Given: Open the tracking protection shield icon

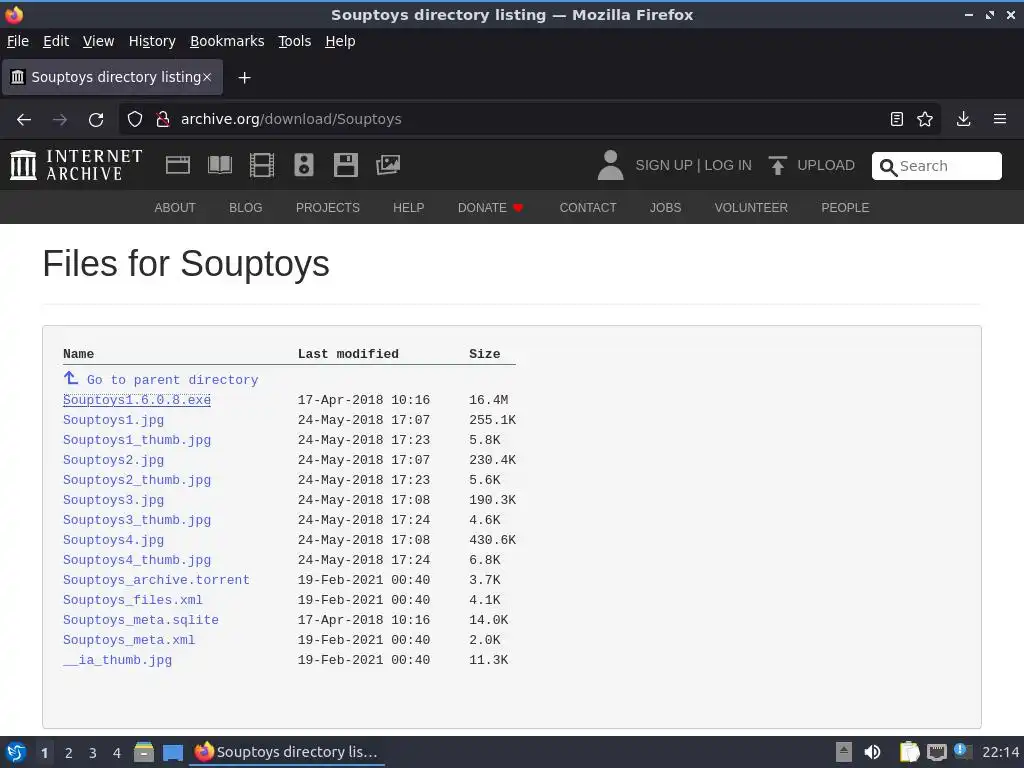Looking at the screenshot, I should pos(135,119).
